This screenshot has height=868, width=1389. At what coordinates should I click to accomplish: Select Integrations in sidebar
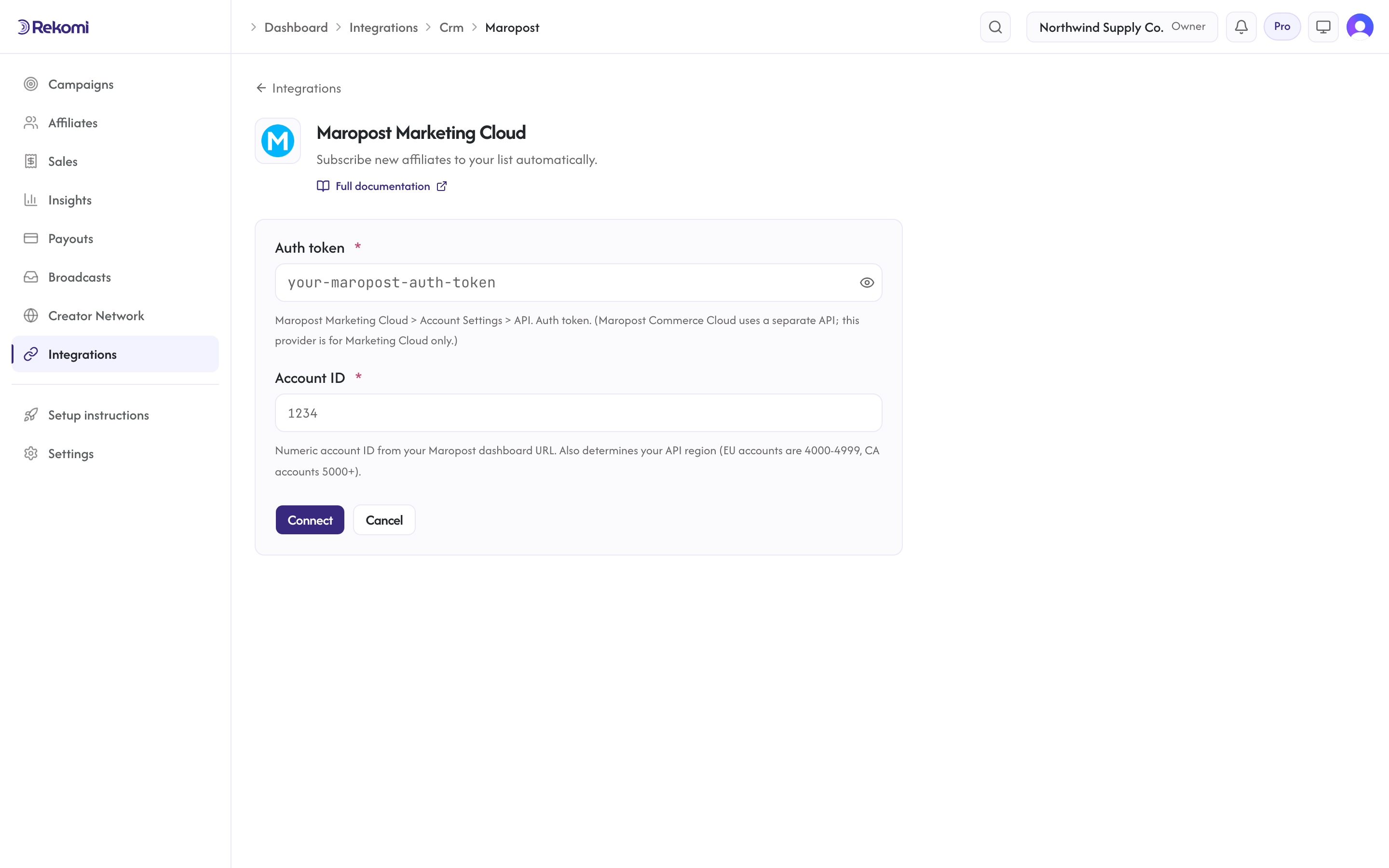[x=115, y=353]
